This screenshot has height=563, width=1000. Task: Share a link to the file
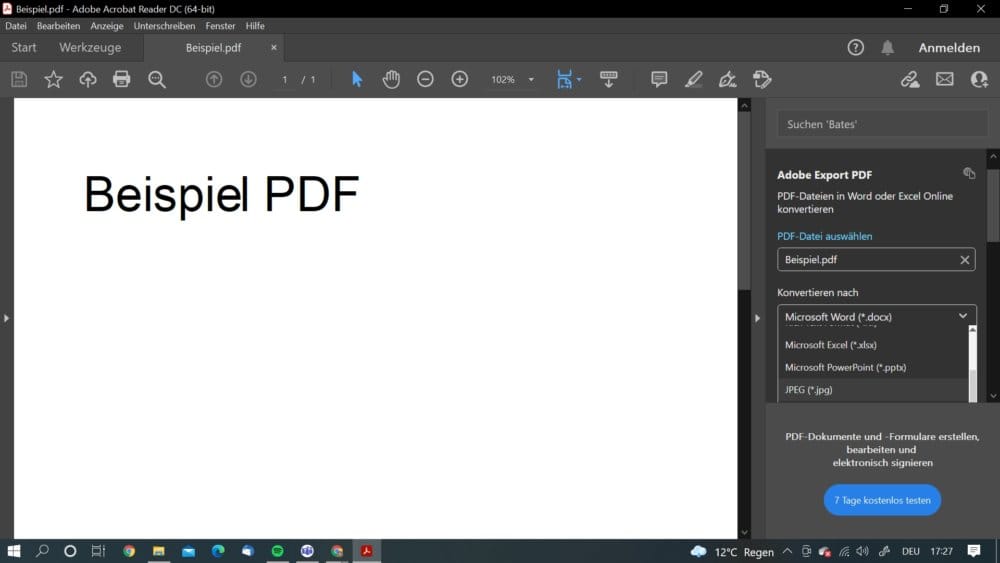tap(910, 79)
